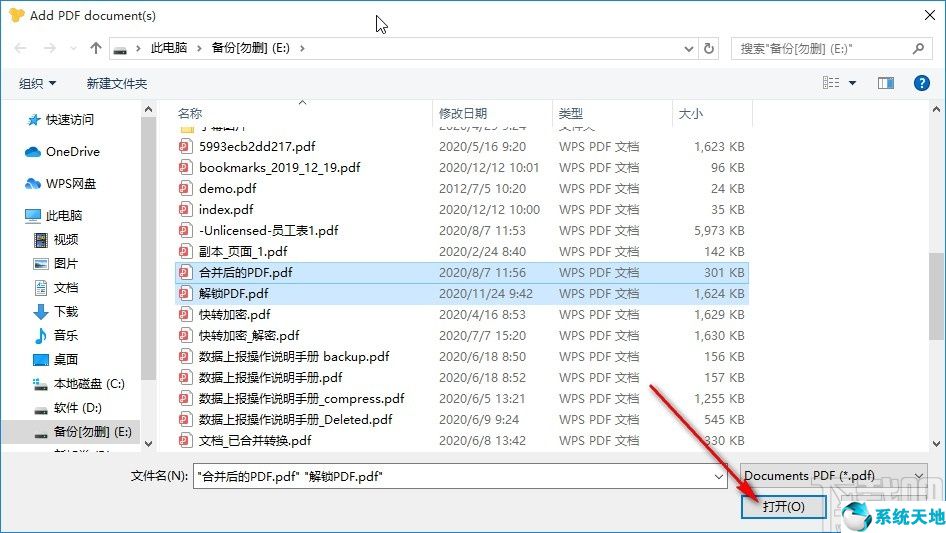Toggle the preview pane icon

click(886, 83)
